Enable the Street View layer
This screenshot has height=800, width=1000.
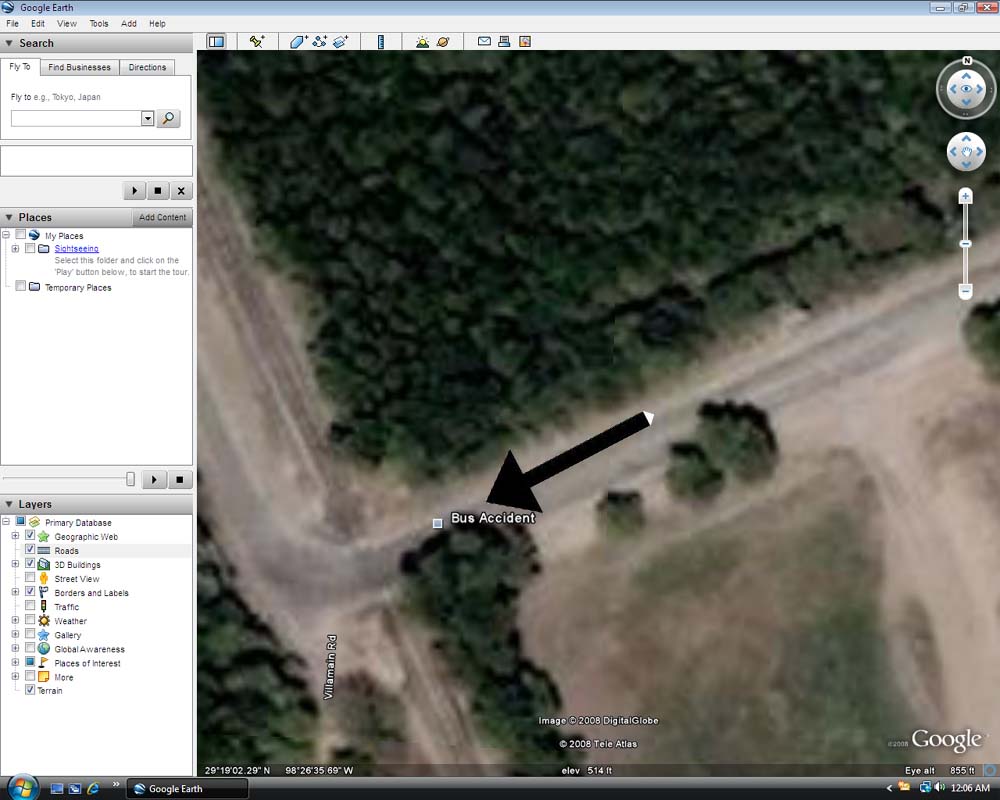30,578
